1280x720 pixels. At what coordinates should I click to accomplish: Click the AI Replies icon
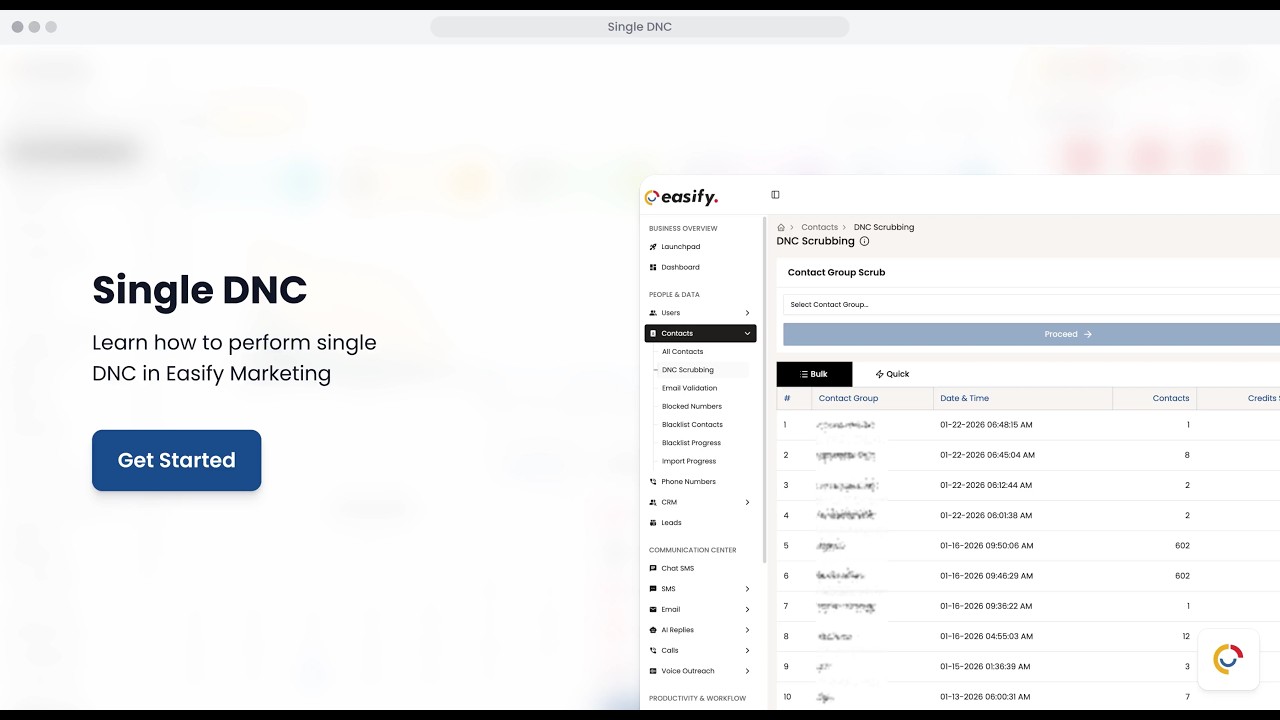tap(653, 630)
